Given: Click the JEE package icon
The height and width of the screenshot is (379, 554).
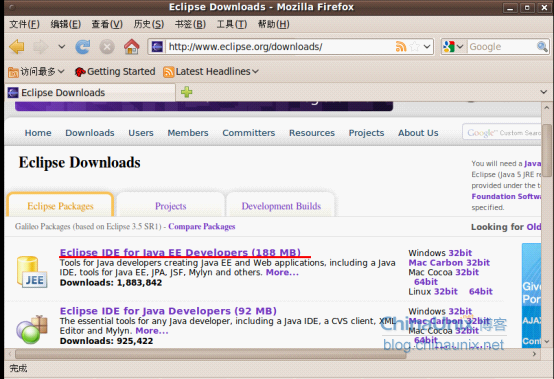Looking at the screenshot, I should click(x=32, y=272).
